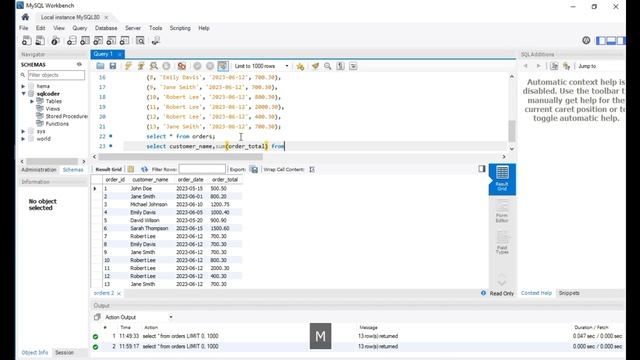Open the Database menu
640x360 pixels.
(106, 28)
